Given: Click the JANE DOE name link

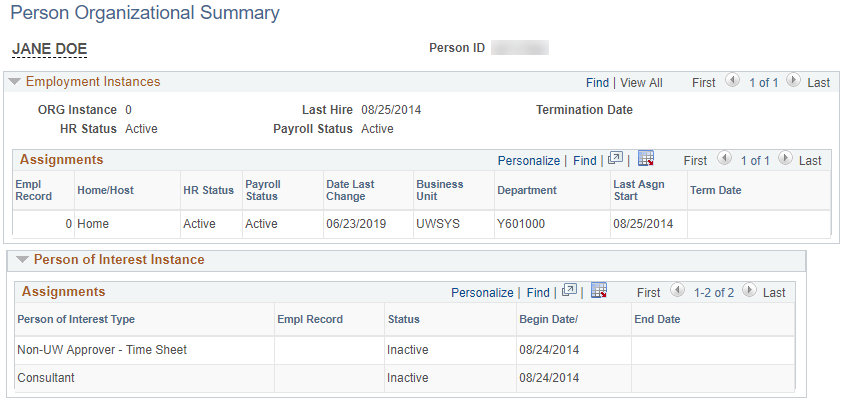Looking at the screenshot, I should 50,49.
